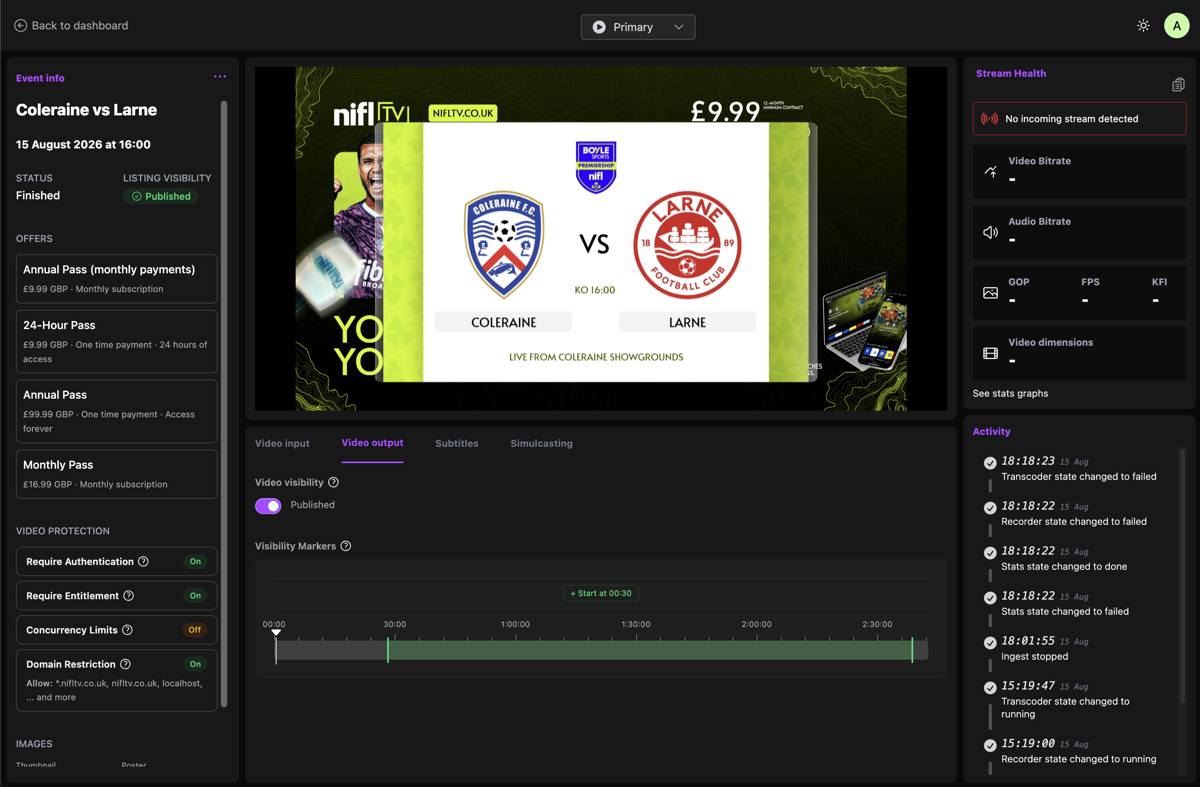1200x787 pixels.
Task: Click check icon for 15:19:47 activity
Action: point(990,688)
